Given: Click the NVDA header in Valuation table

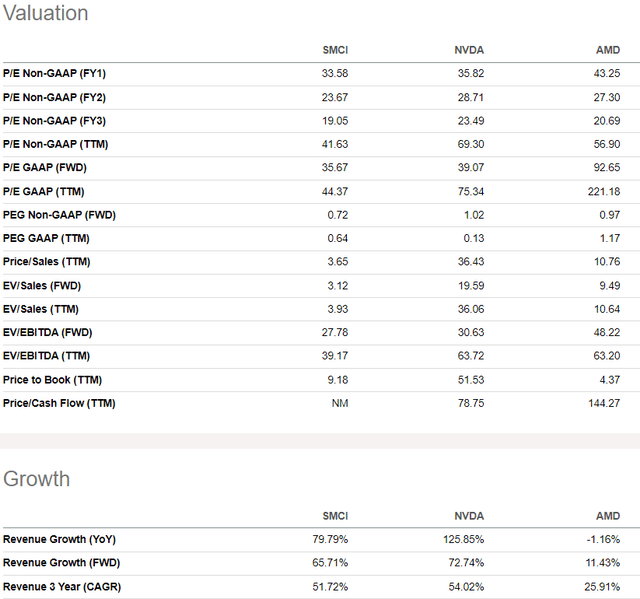Looking at the screenshot, I should coord(469,50).
